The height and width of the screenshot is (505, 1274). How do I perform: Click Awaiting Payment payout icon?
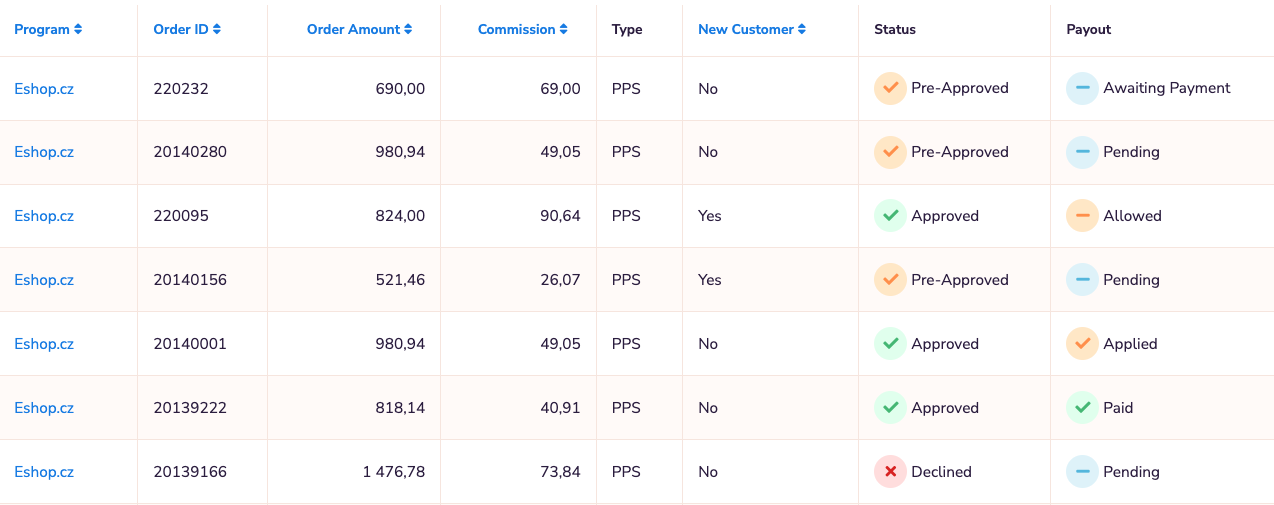(x=1082, y=88)
